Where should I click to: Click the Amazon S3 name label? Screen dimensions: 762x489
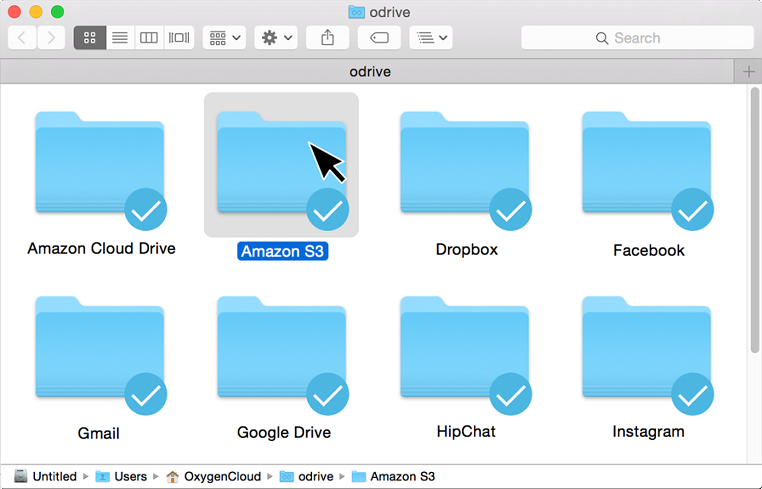[282, 251]
